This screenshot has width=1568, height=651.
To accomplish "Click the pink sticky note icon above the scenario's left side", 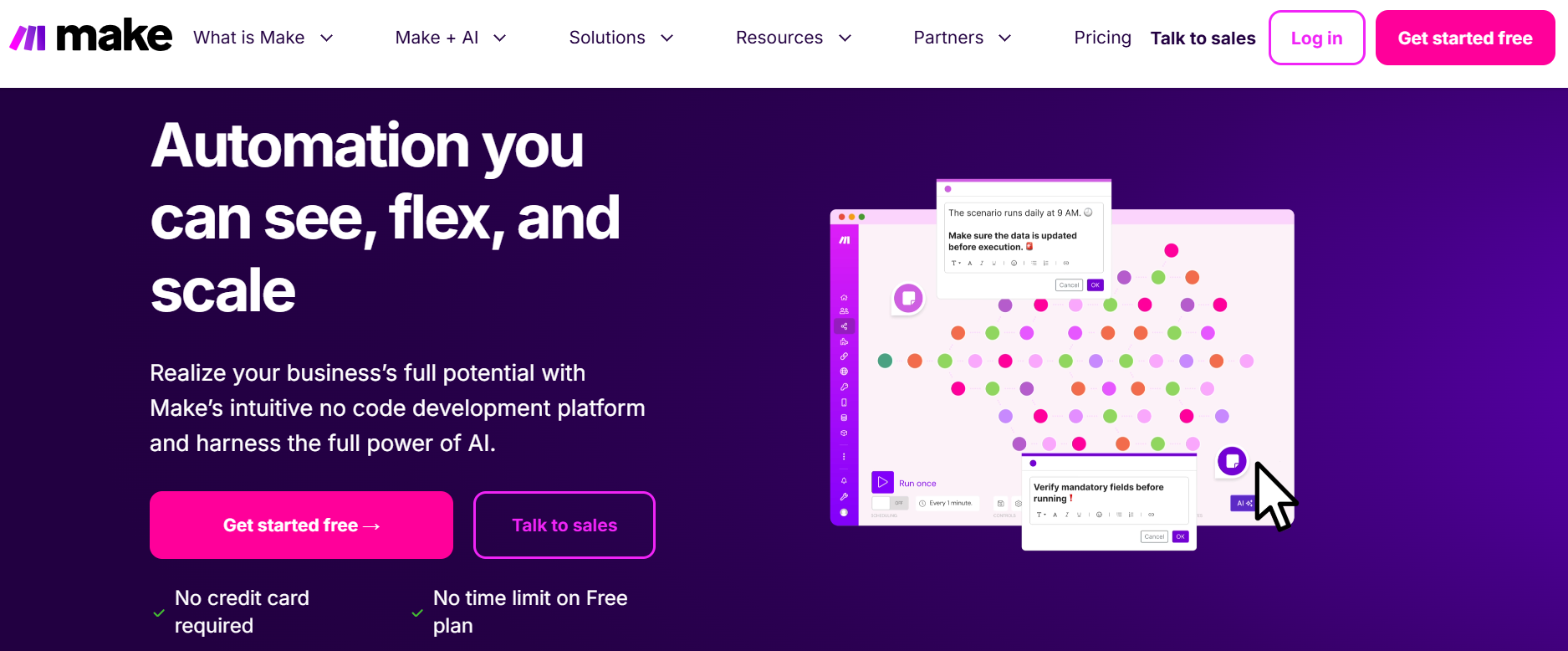I will pyautogui.click(x=908, y=298).
